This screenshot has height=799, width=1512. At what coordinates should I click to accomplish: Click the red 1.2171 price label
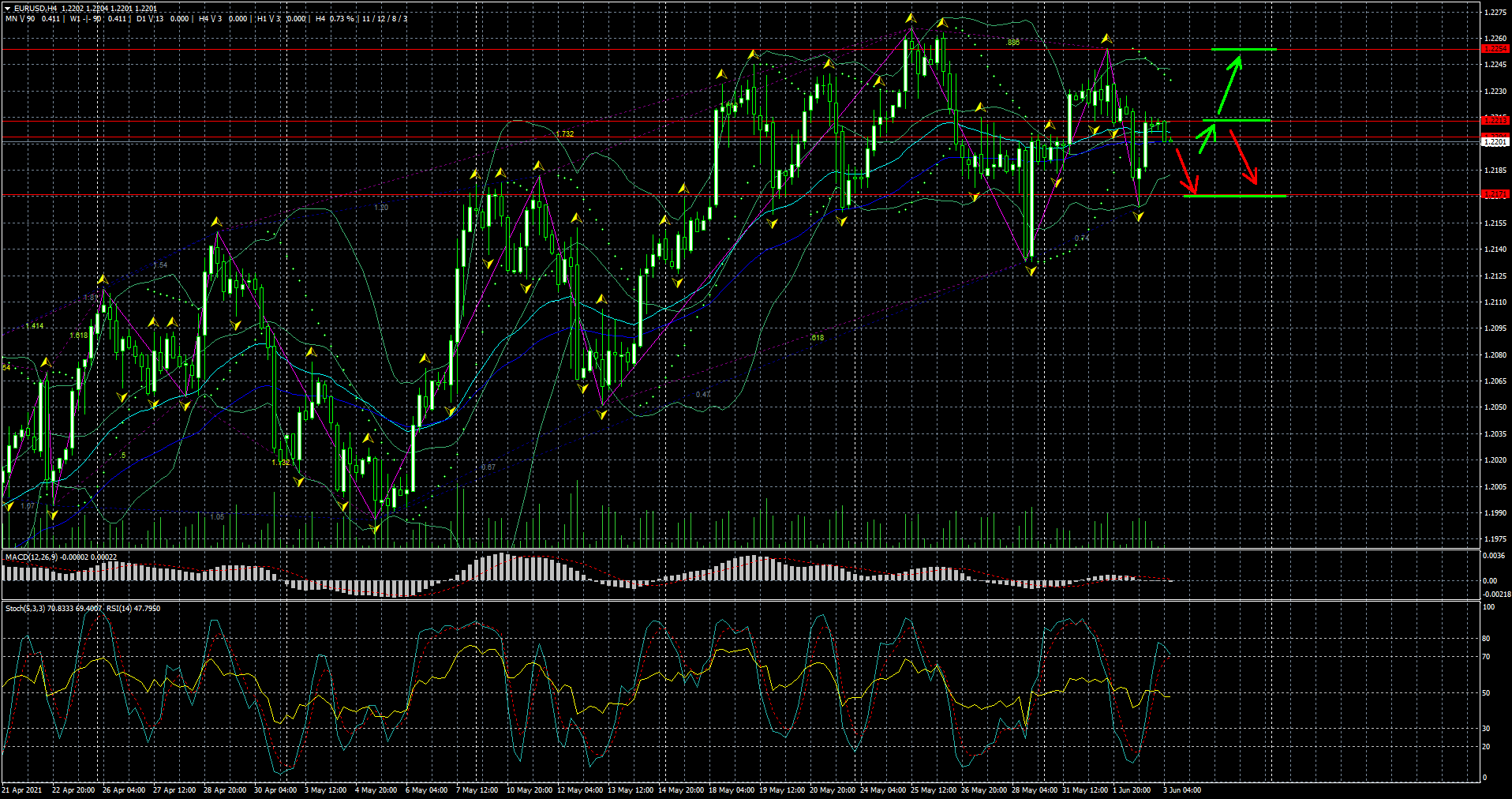tap(1495, 194)
